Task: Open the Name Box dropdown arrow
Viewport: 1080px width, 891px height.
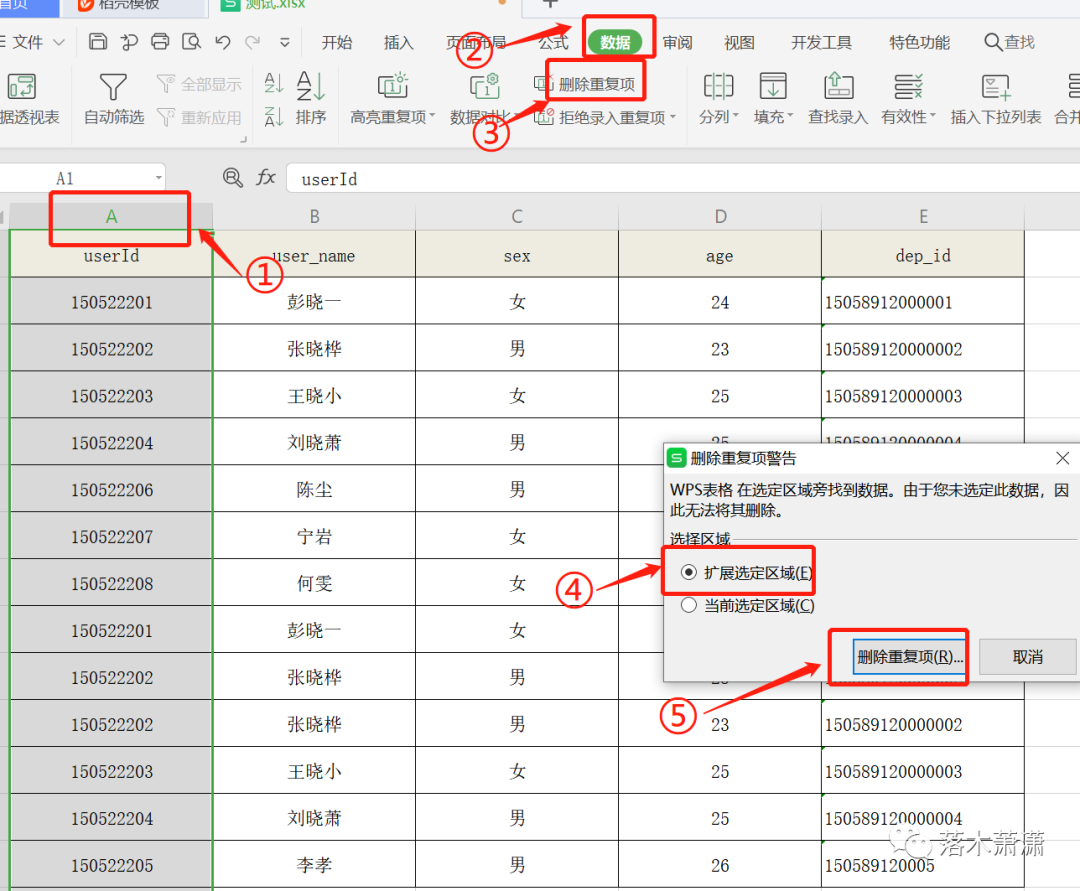Action: coord(158,178)
